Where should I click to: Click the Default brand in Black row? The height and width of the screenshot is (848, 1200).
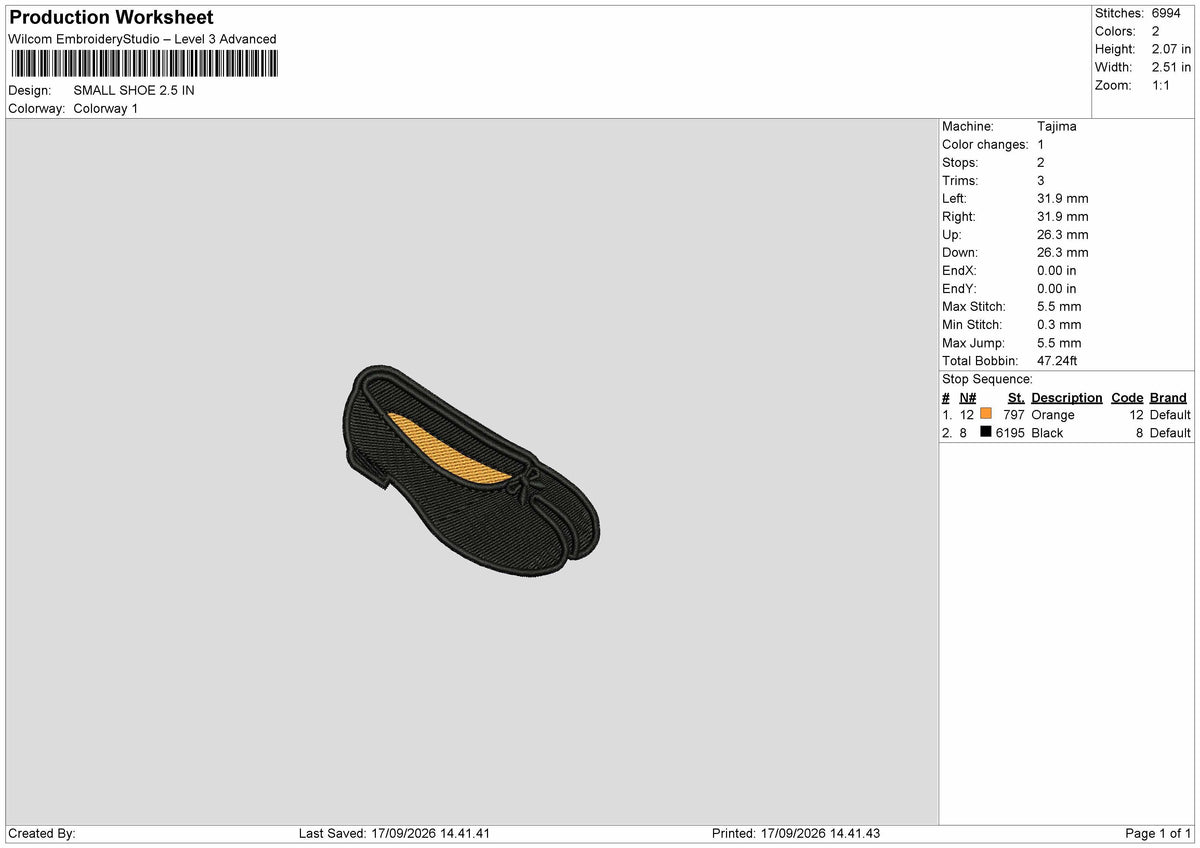pyautogui.click(x=1170, y=433)
